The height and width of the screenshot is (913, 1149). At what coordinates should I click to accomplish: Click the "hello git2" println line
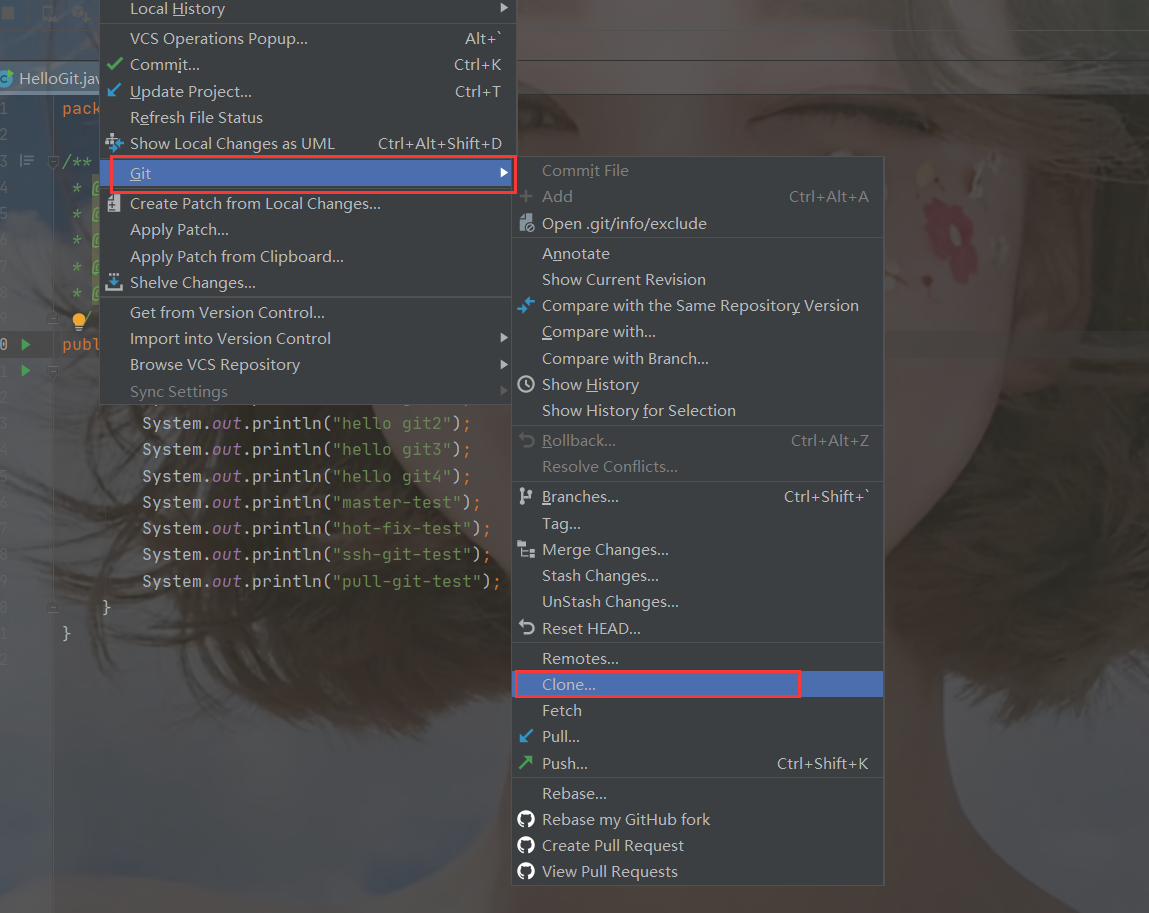pos(306,424)
